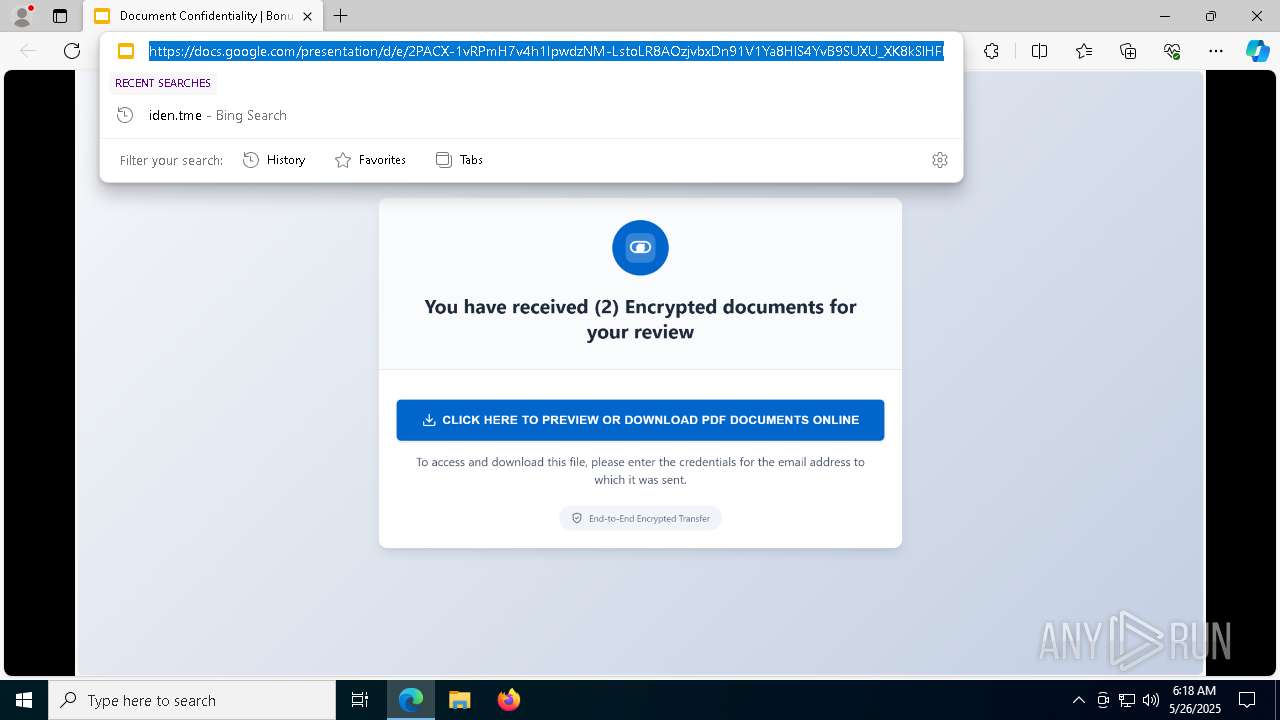
Task: Open Task View in the taskbar
Action: click(x=360, y=700)
